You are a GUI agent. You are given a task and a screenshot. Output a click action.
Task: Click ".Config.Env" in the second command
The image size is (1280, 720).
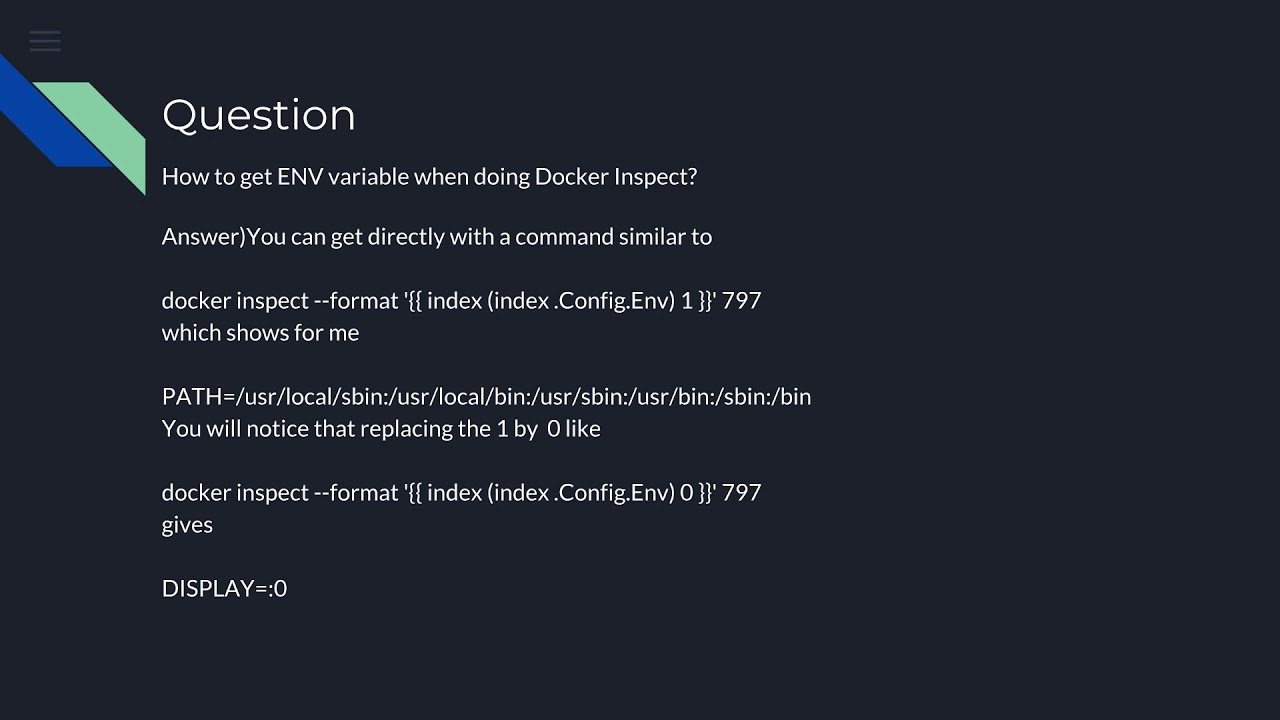614,493
